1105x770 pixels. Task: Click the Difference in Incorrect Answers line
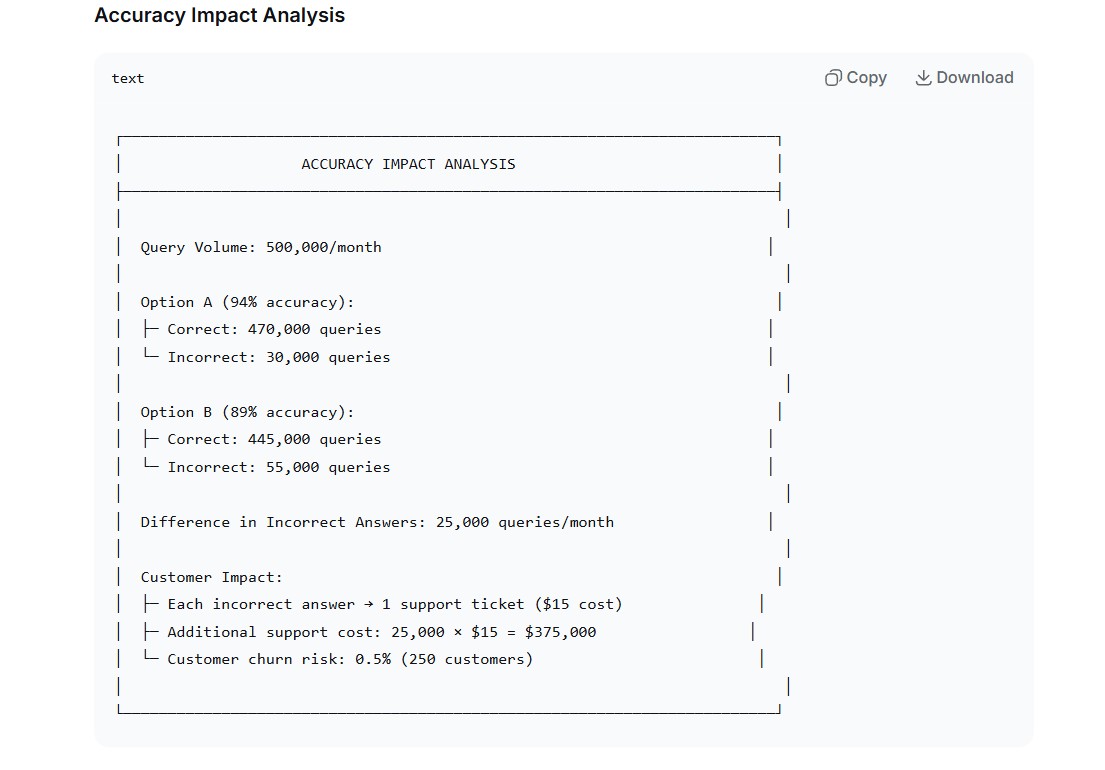click(377, 522)
